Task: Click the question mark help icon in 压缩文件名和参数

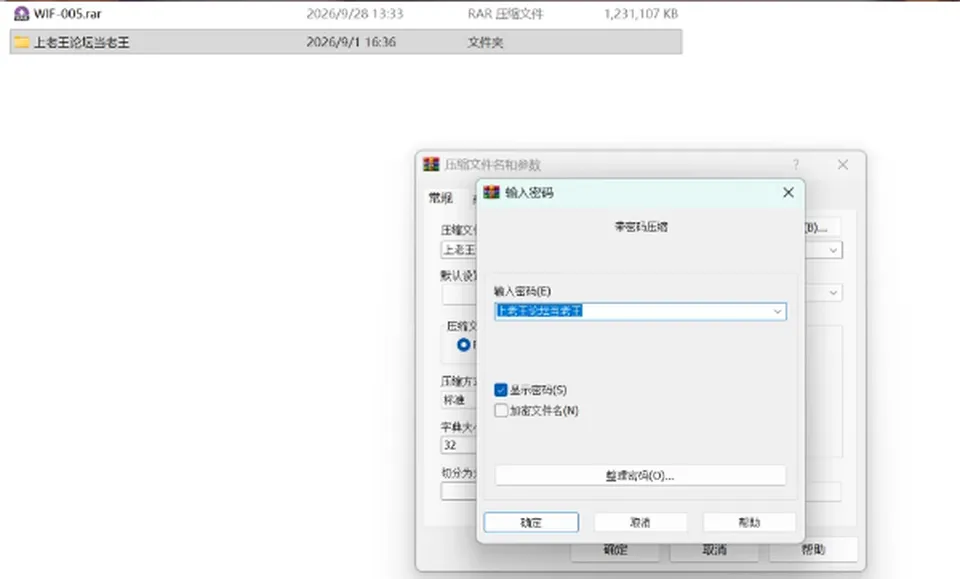Action: [796, 164]
